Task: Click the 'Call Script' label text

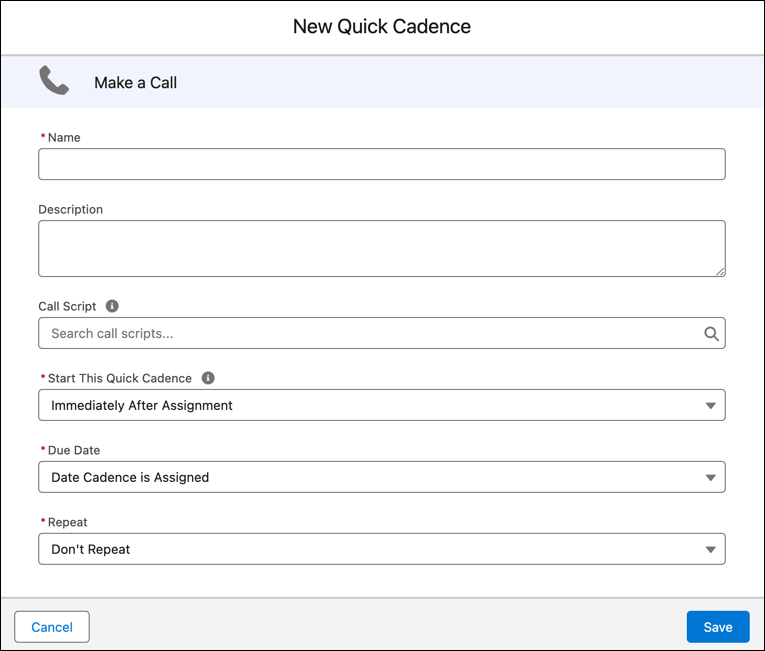Action: (67, 306)
